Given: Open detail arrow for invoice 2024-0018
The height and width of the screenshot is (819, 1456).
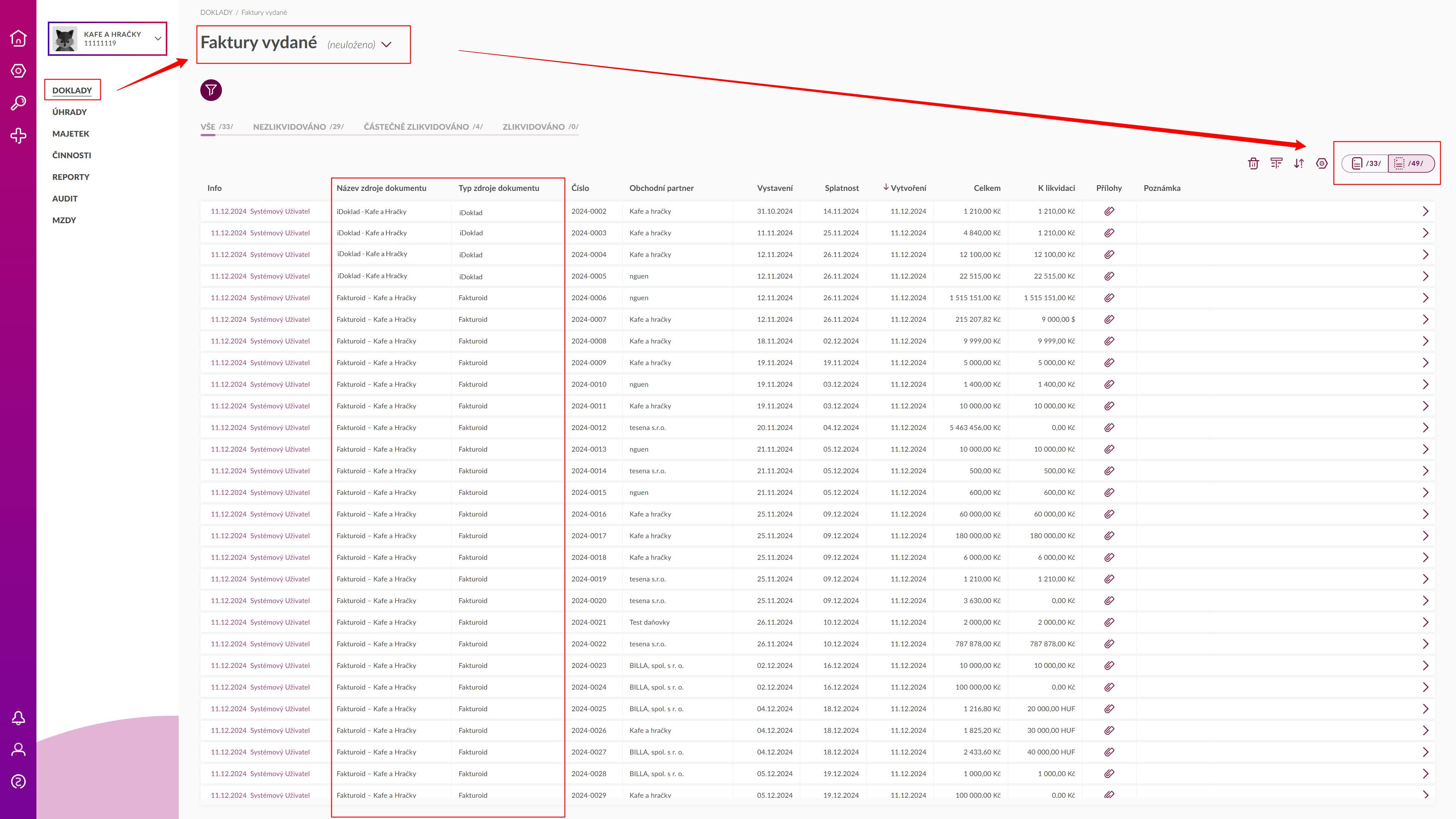Looking at the screenshot, I should (1426, 558).
